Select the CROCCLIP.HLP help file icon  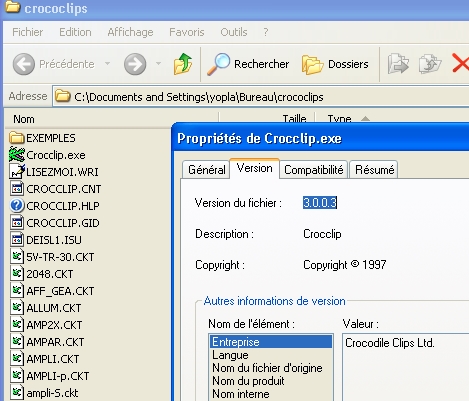[x=17, y=206]
